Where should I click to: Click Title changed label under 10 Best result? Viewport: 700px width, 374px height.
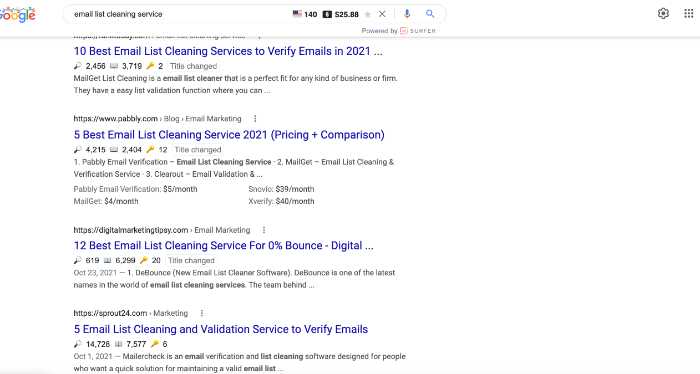tap(193, 66)
